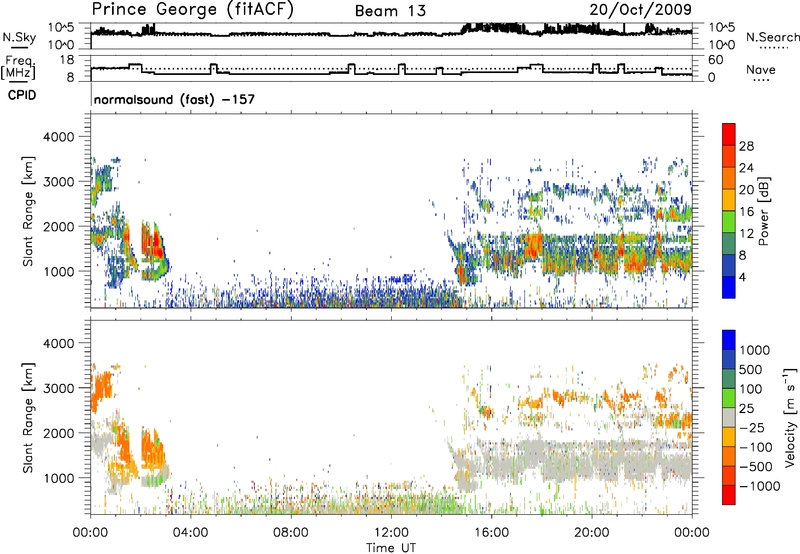The width and height of the screenshot is (800, 554).
Task: Click the '20:00' time axis tick label
Action: (x=591, y=533)
